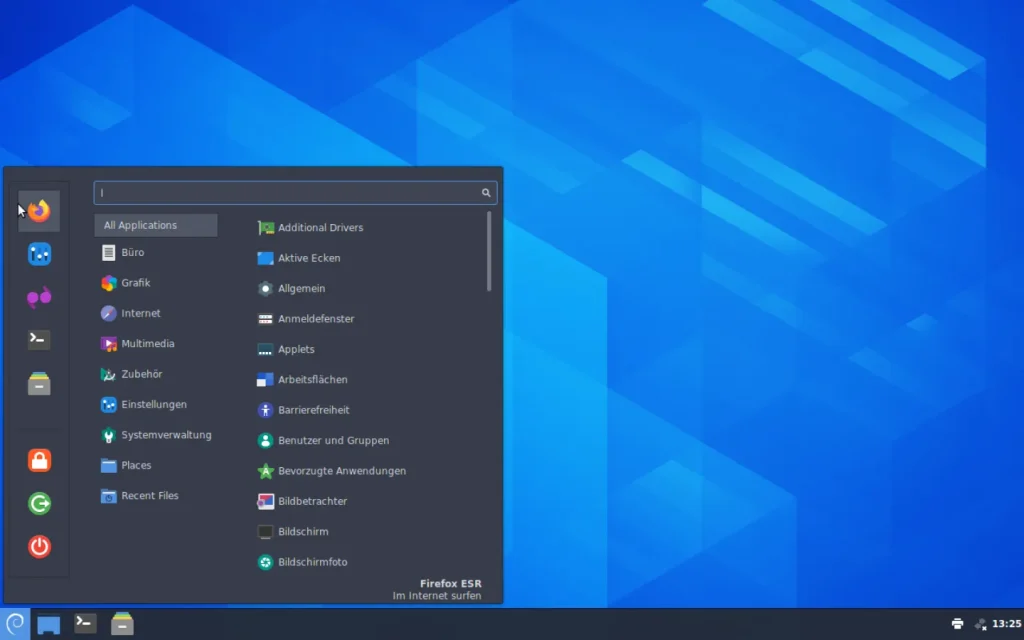Select the Systemverwaltung category
This screenshot has width=1024, height=640.
(x=165, y=435)
